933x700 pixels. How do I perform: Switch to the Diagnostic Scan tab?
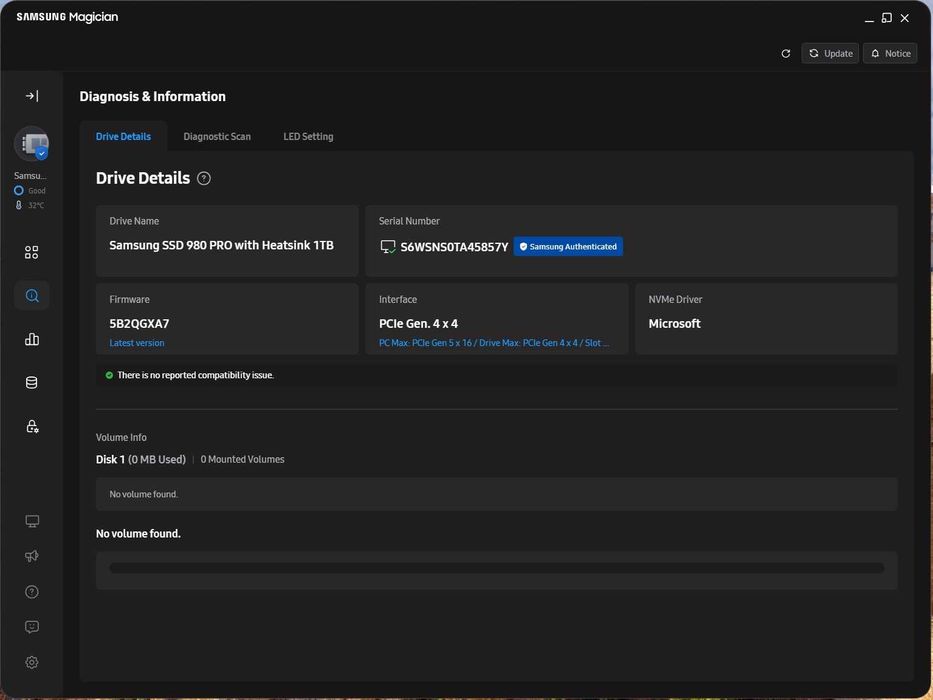[217, 136]
